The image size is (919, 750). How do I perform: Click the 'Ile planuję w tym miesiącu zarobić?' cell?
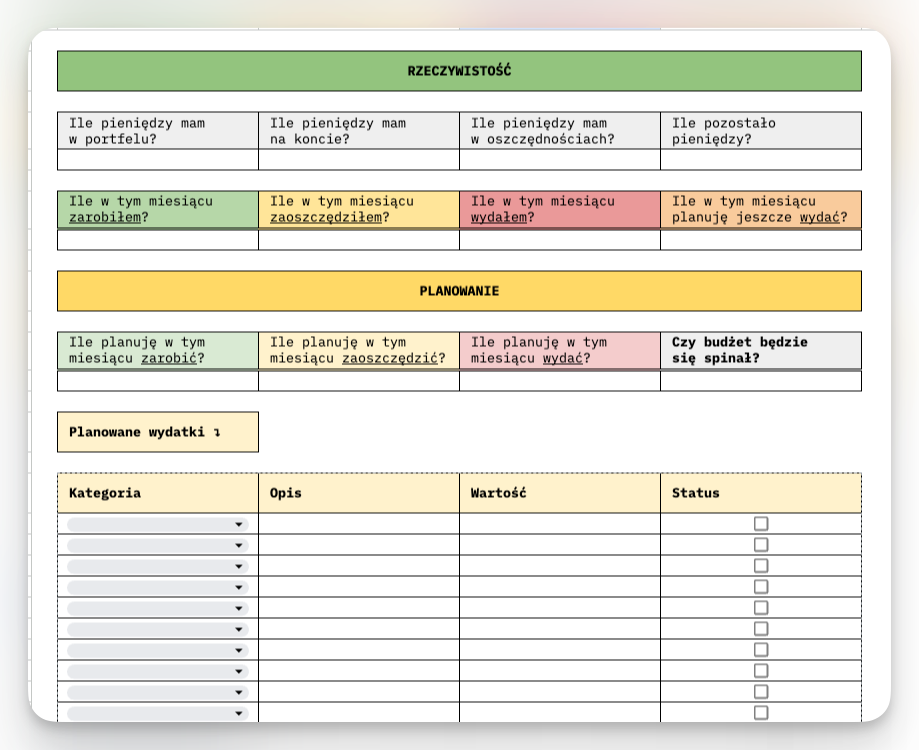click(x=158, y=350)
